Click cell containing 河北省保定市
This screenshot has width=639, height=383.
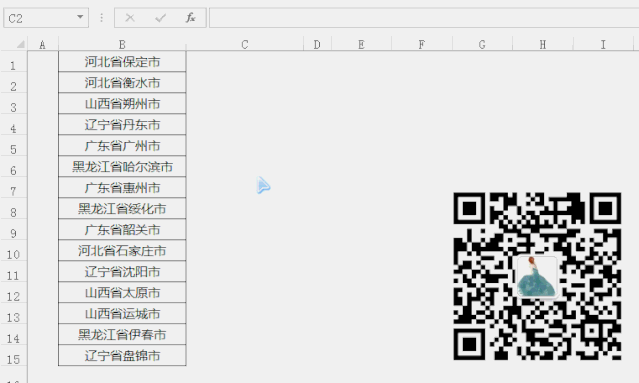coord(122,62)
